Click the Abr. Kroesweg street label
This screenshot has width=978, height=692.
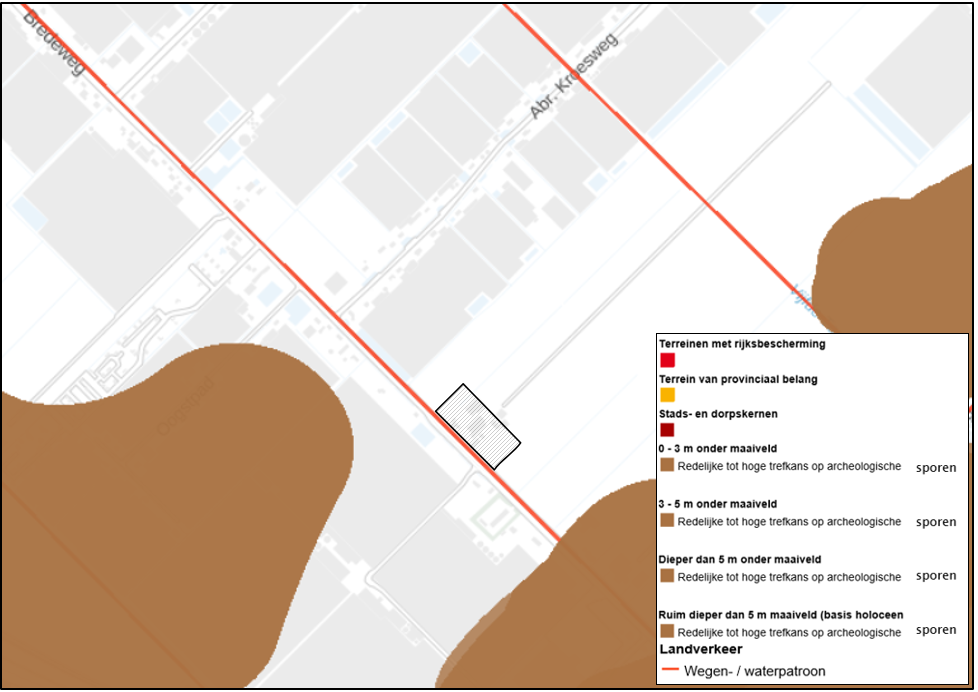(574, 75)
